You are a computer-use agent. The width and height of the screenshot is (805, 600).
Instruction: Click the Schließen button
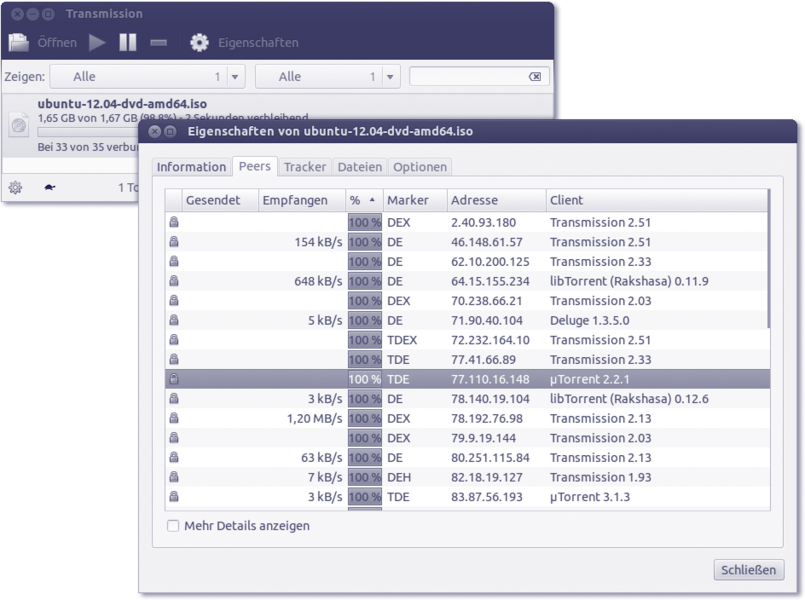pos(748,570)
